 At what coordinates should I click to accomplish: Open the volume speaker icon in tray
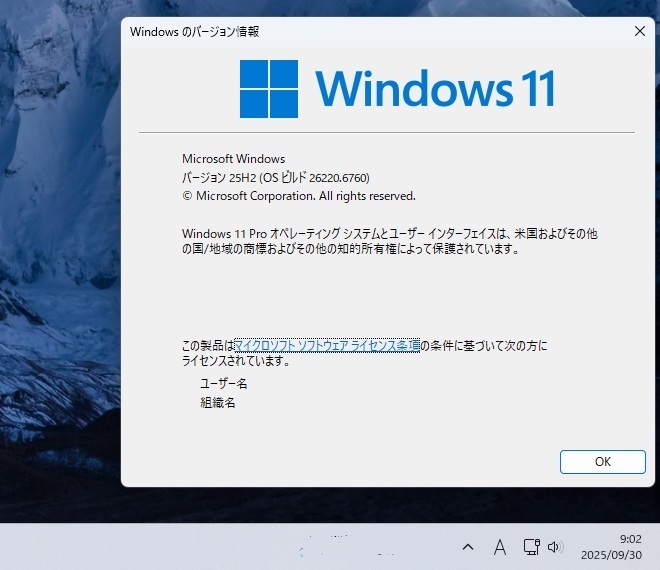554,547
